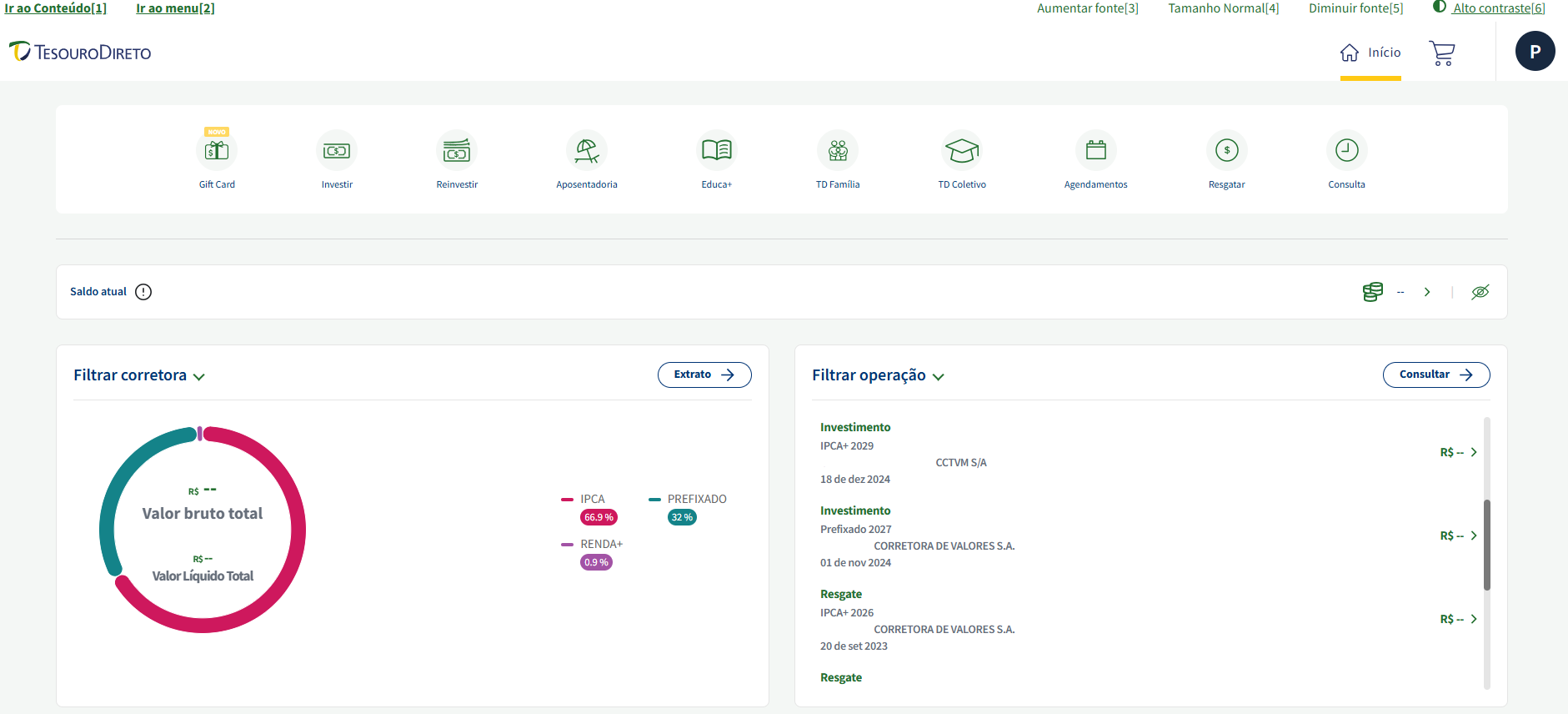
Task: Click the 20 de set 2023 date
Action: 854,646
